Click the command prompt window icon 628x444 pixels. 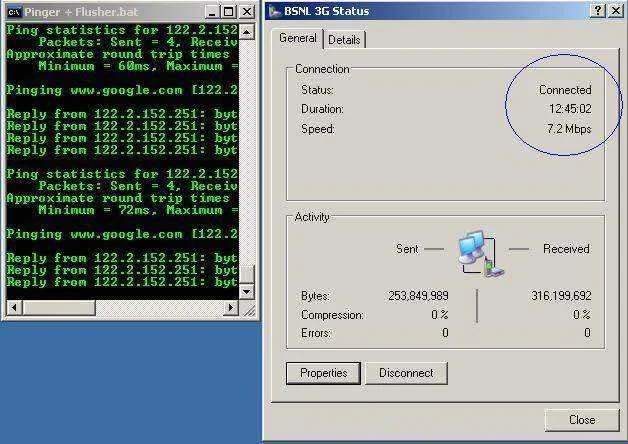click(14, 12)
